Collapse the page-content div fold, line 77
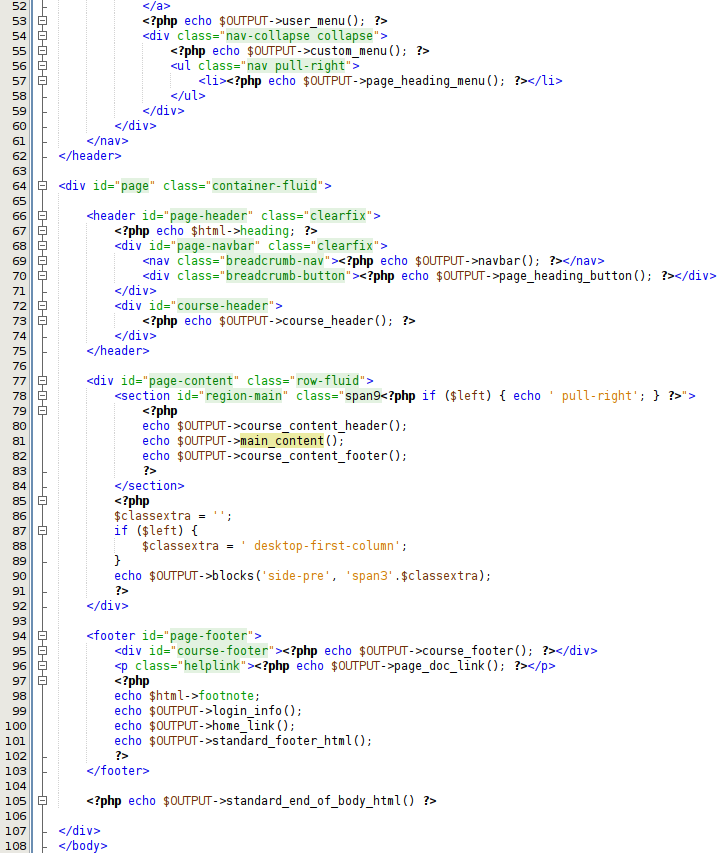 coord(42,381)
